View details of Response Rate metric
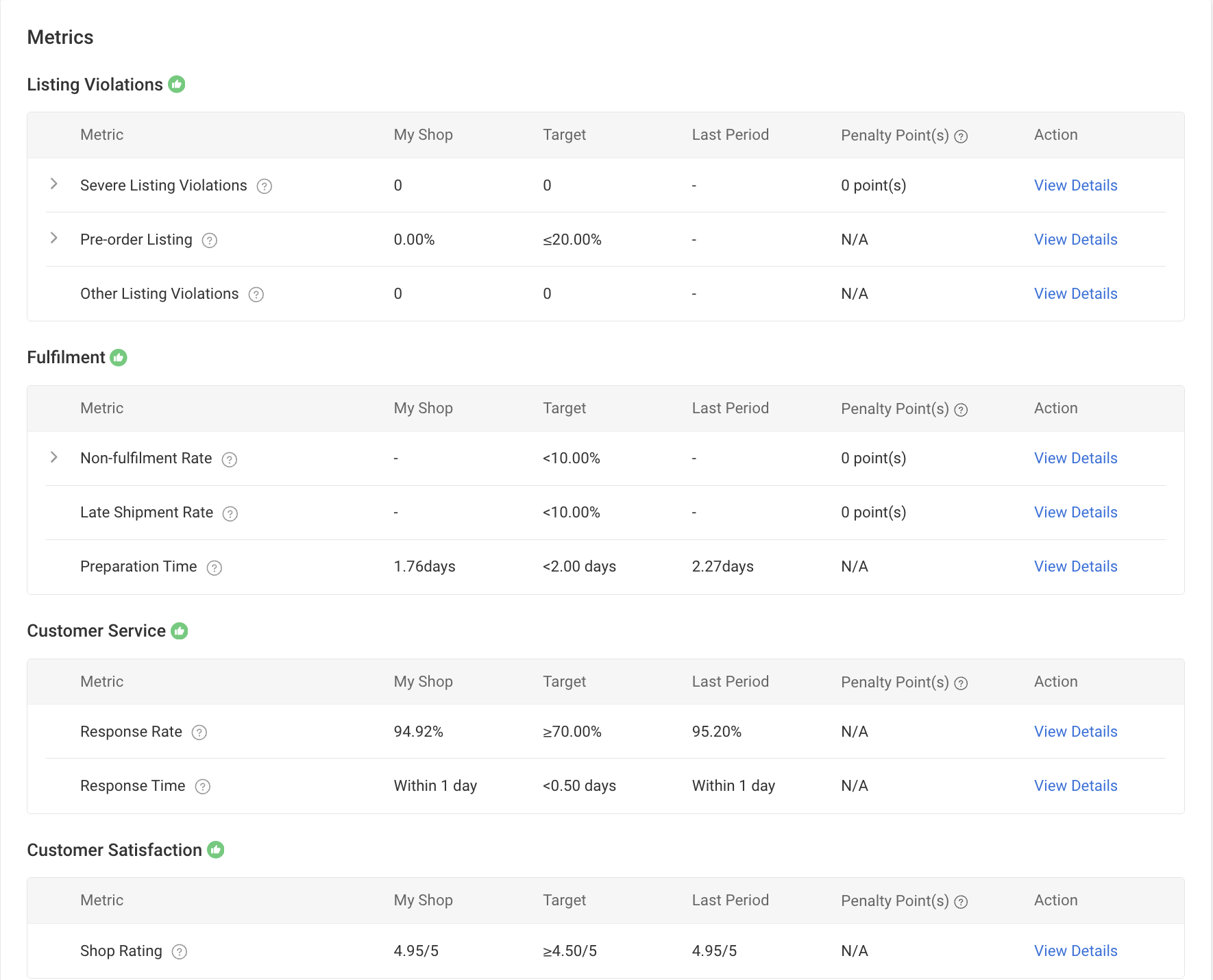Viewport: 1213px width, 980px height. coord(1075,731)
